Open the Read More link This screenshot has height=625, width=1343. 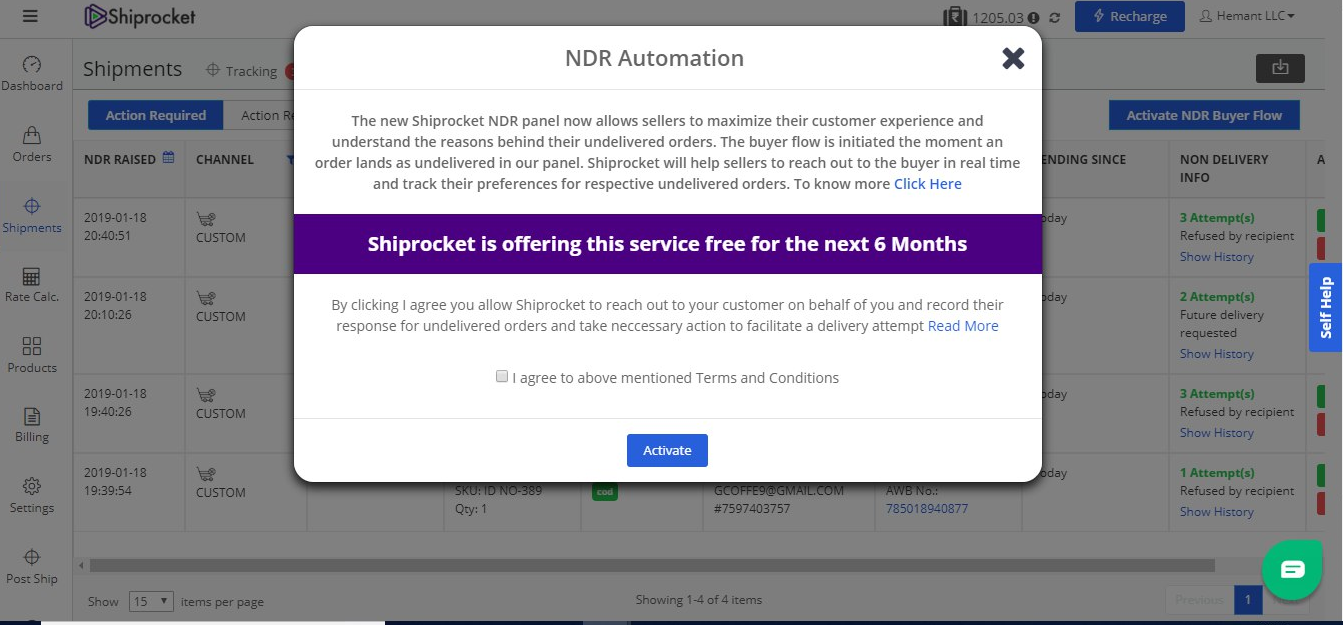point(963,326)
